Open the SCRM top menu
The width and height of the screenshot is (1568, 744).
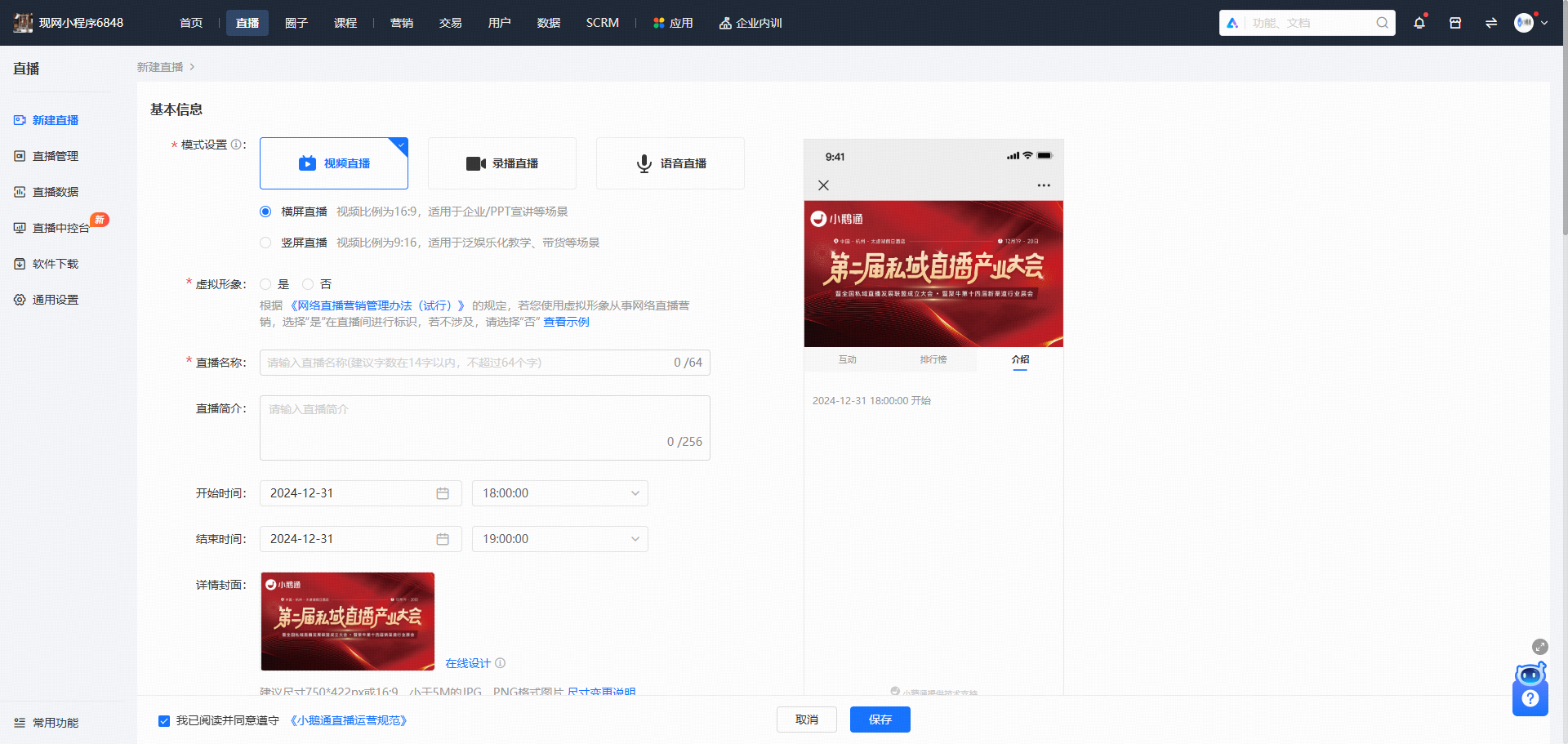click(x=603, y=23)
